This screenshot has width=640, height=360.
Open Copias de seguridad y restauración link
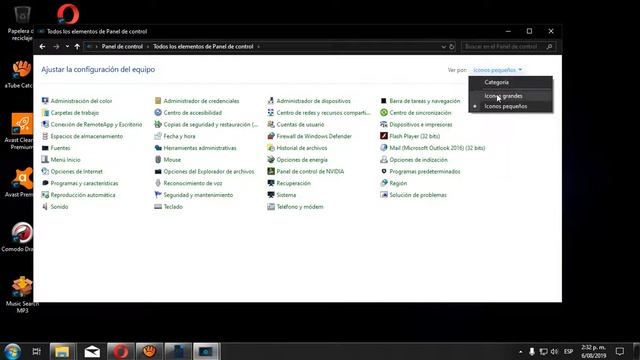click(211, 124)
